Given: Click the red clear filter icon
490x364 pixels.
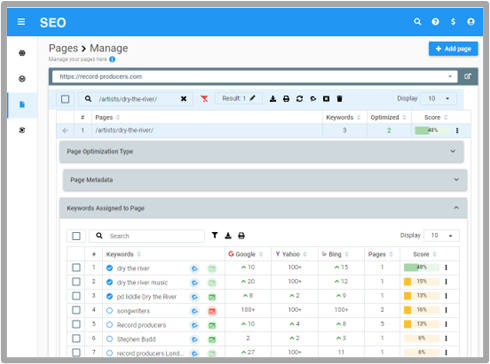Looking at the screenshot, I should 204,99.
